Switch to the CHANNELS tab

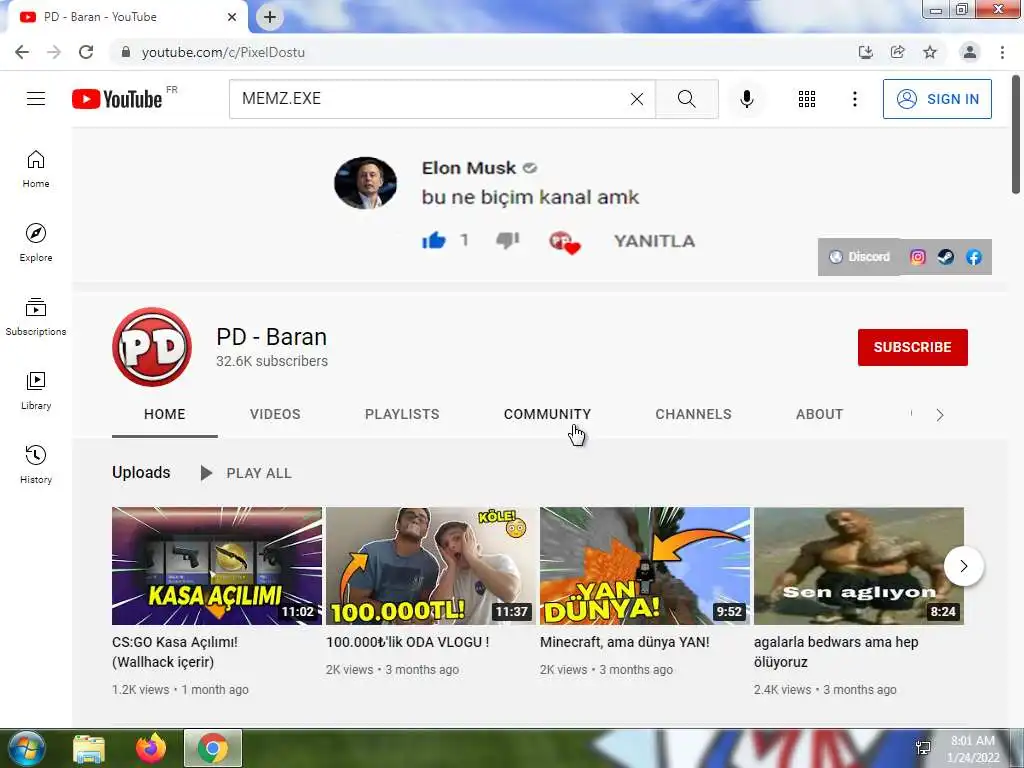[694, 414]
